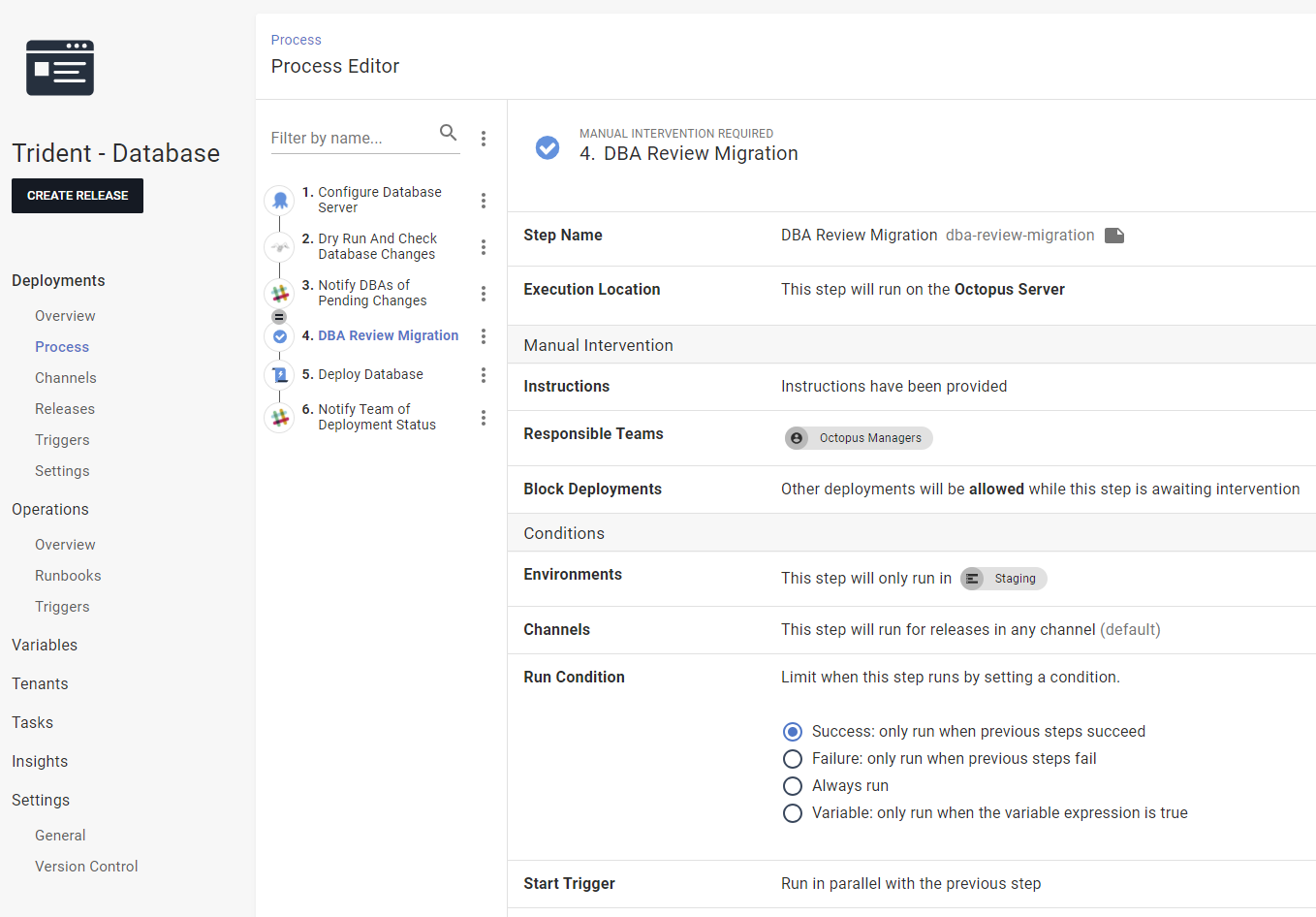Click the search magnifier icon
Viewport: 1316px width, 917px height.
tap(448, 133)
